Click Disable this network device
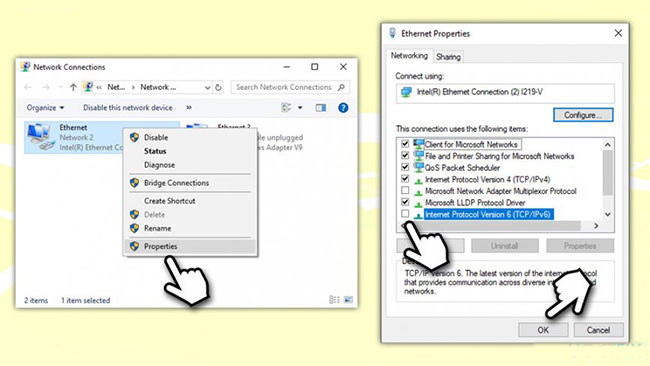The width and height of the screenshot is (650, 366). tap(128, 108)
